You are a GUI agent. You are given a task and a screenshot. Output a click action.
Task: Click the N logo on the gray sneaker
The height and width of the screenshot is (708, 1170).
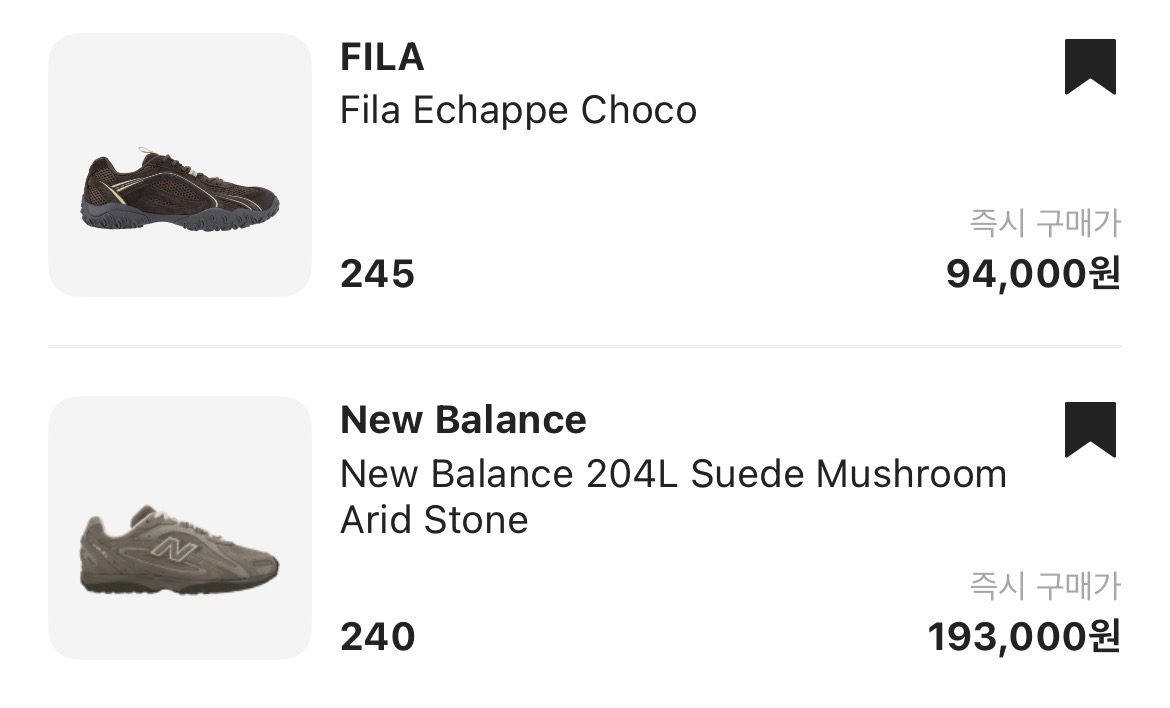click(171, 549)
